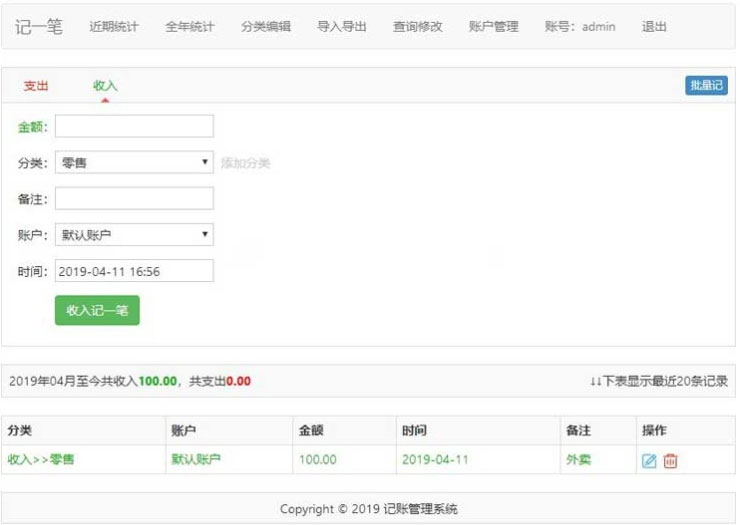Open 近期统计 in the navigation bar
The width and height of the screenshot is (740, 525).
click(114, 26)
